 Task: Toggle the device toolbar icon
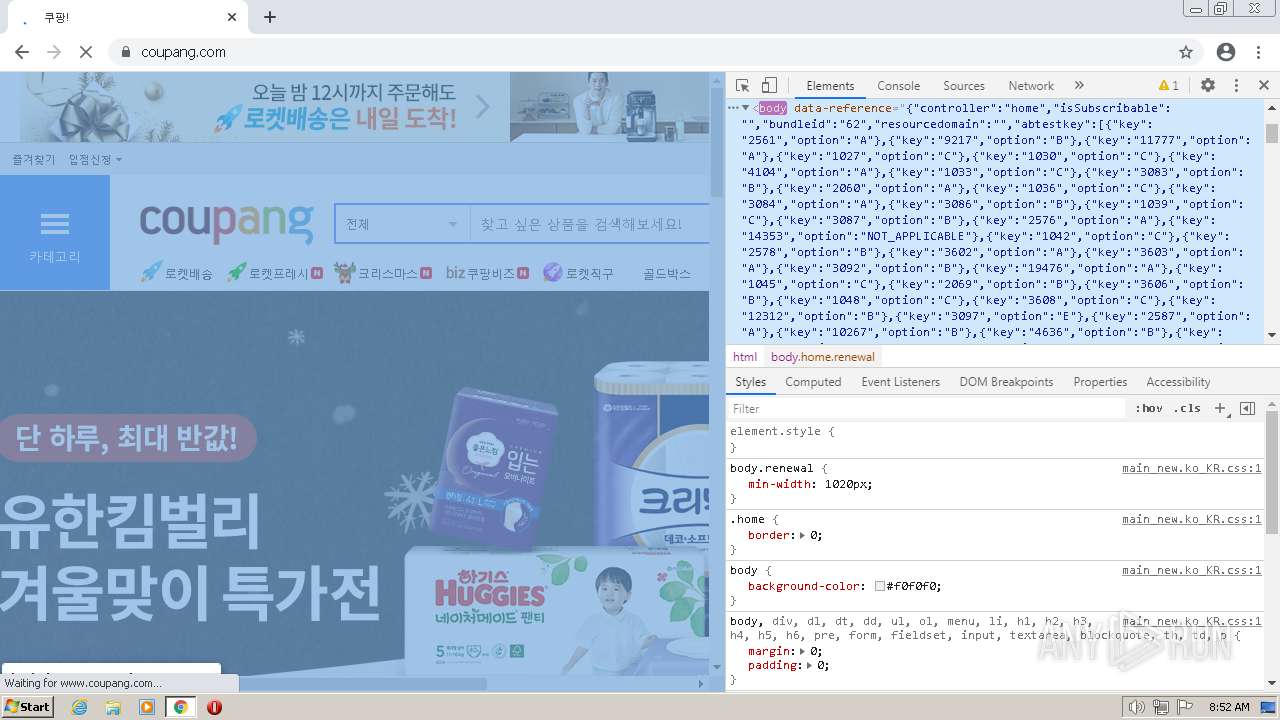pos(769,86)
